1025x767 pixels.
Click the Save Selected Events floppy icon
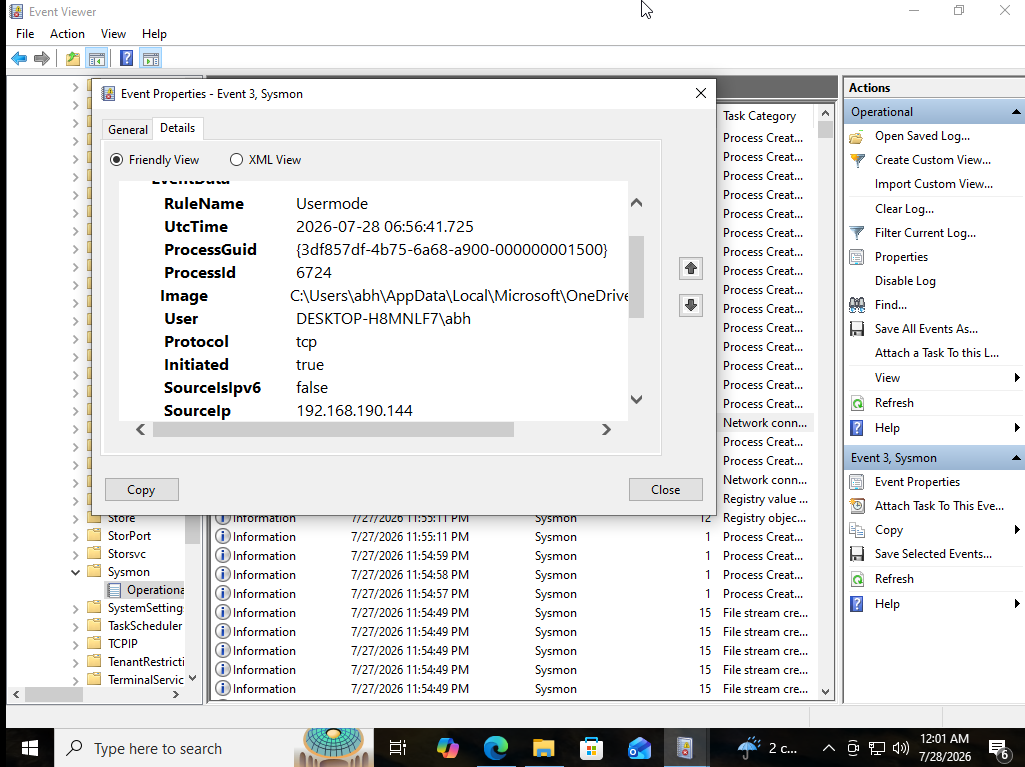[x=856, y=554]
